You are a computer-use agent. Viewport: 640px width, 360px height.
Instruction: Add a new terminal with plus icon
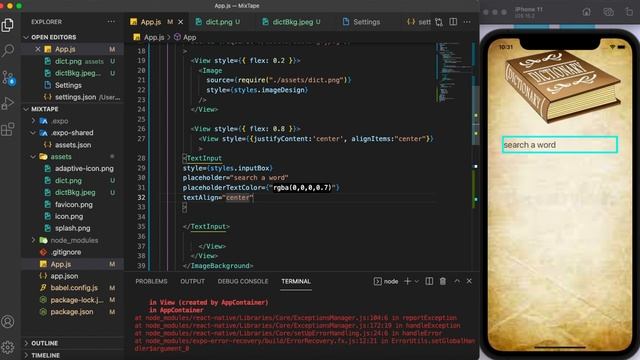[x=407, y=281]
